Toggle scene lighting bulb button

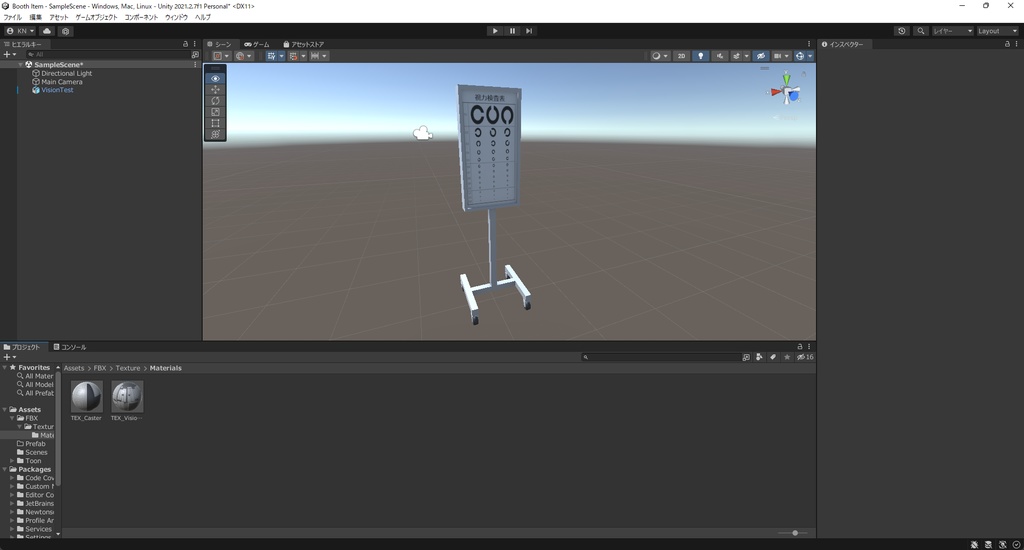coord(701,56)
